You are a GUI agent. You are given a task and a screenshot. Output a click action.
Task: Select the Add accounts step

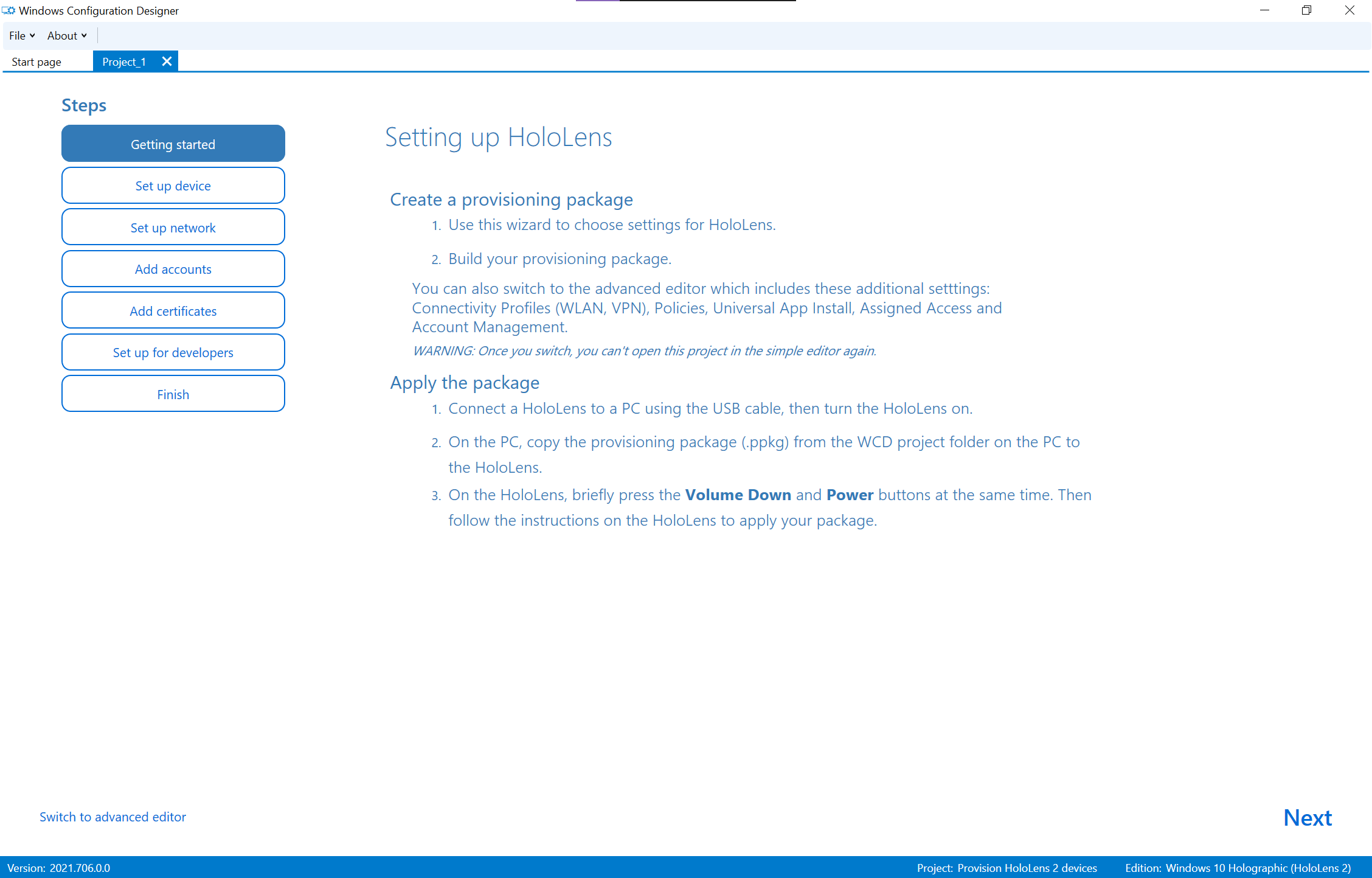[x=173, y=269]
